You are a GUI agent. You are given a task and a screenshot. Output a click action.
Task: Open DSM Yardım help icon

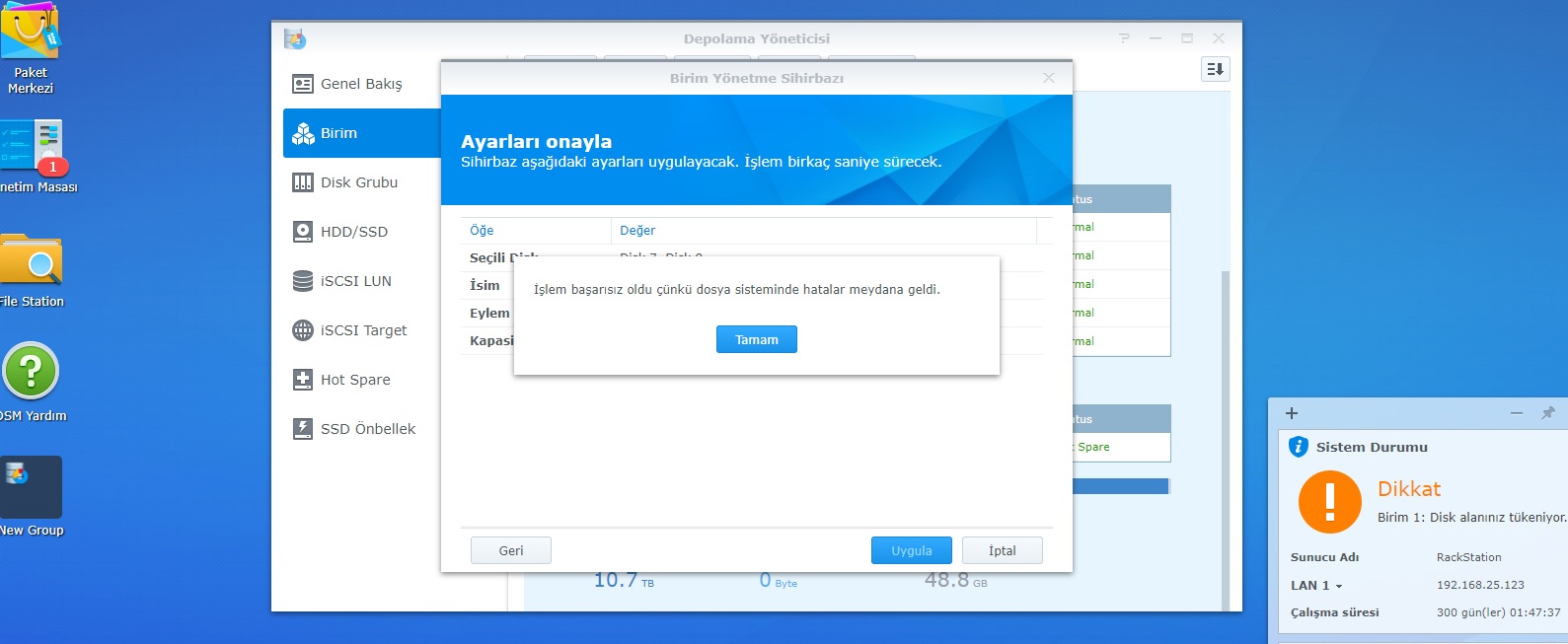coord(31,372)
